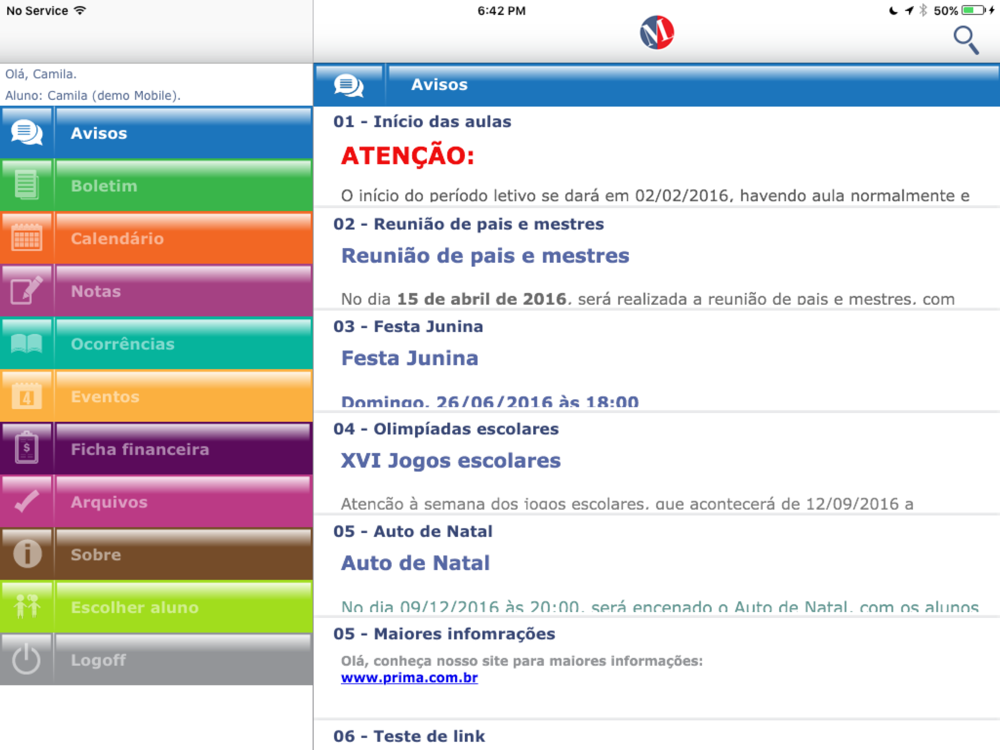Click the No Service status text
The image size is (1000, 750).
[37, 10]
